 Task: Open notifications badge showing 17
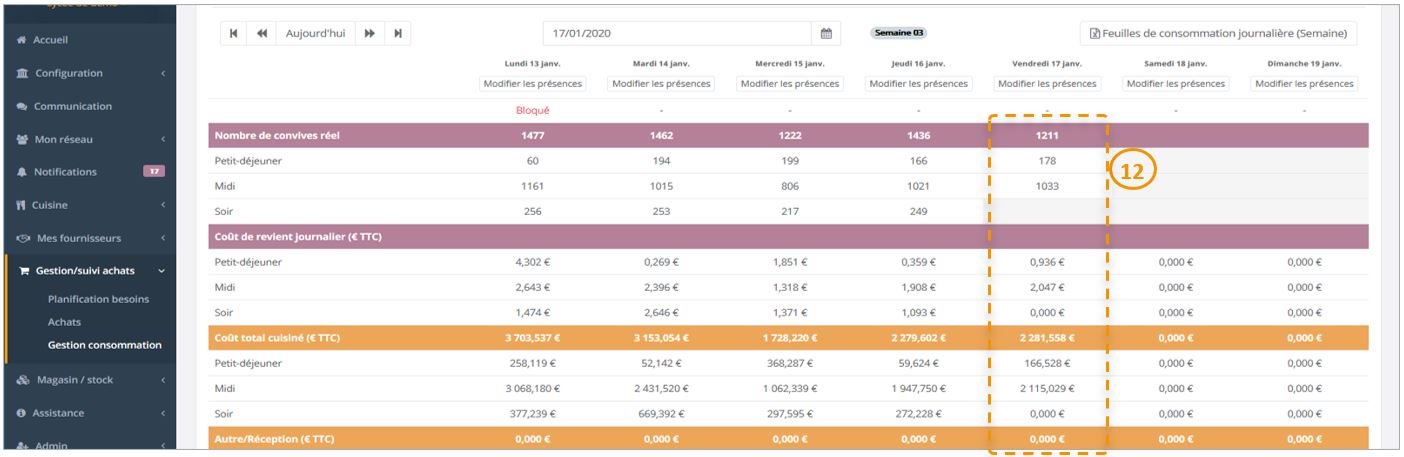click(x=154, y=171)
